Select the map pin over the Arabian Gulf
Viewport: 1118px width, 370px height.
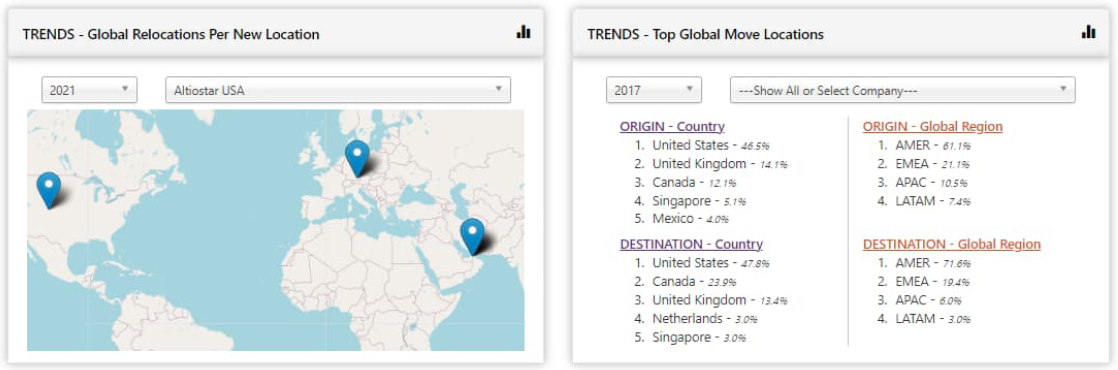click(x=472, y=237)
